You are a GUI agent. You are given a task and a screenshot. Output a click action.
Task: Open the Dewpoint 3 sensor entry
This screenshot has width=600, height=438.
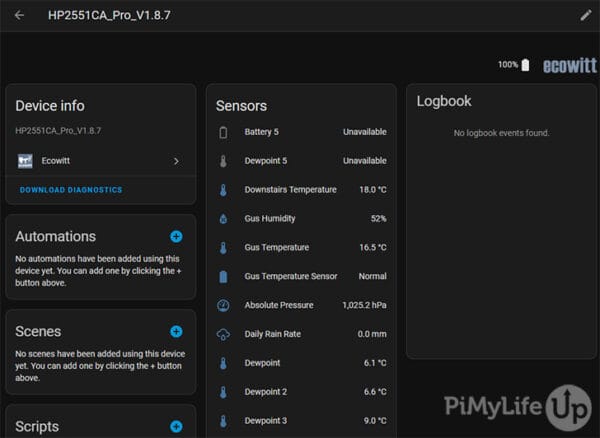pyautogui.click(x=300, y=421)
